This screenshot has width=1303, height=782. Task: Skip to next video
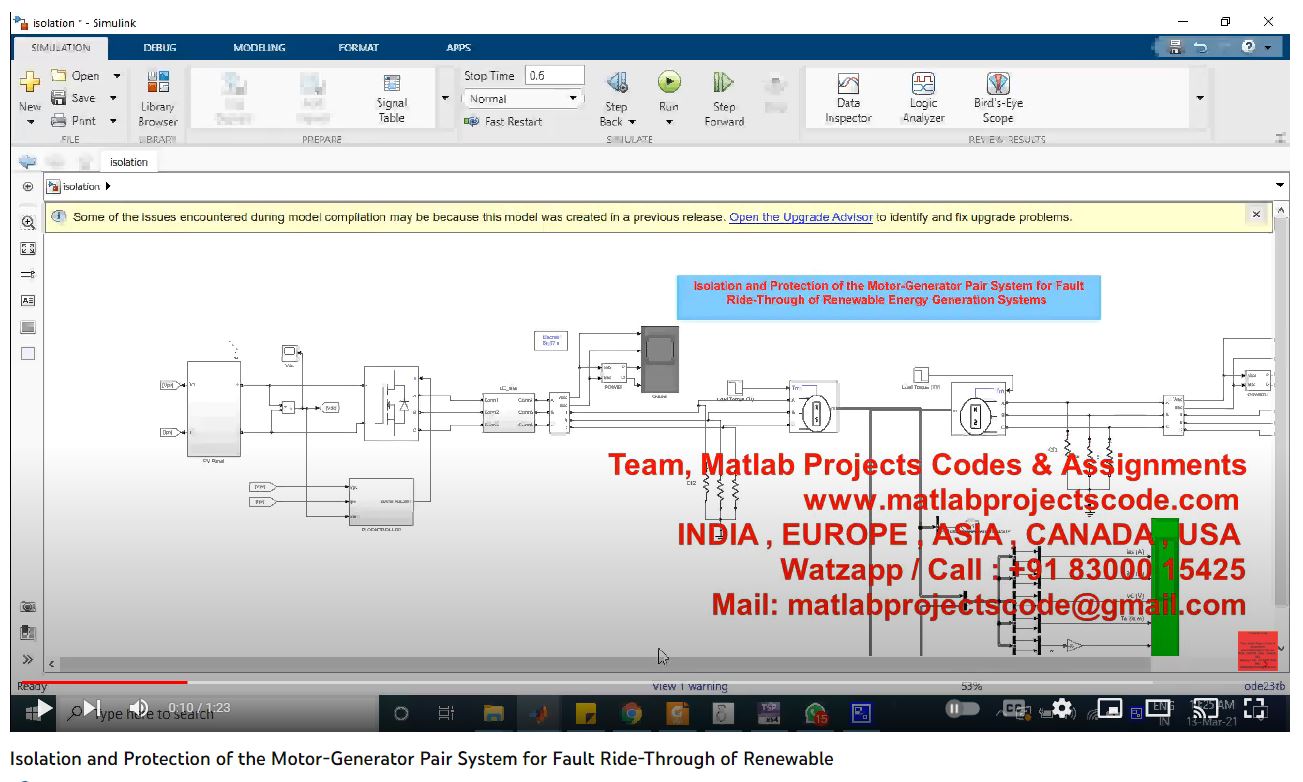pyautogui.click(x=93, y=709)
